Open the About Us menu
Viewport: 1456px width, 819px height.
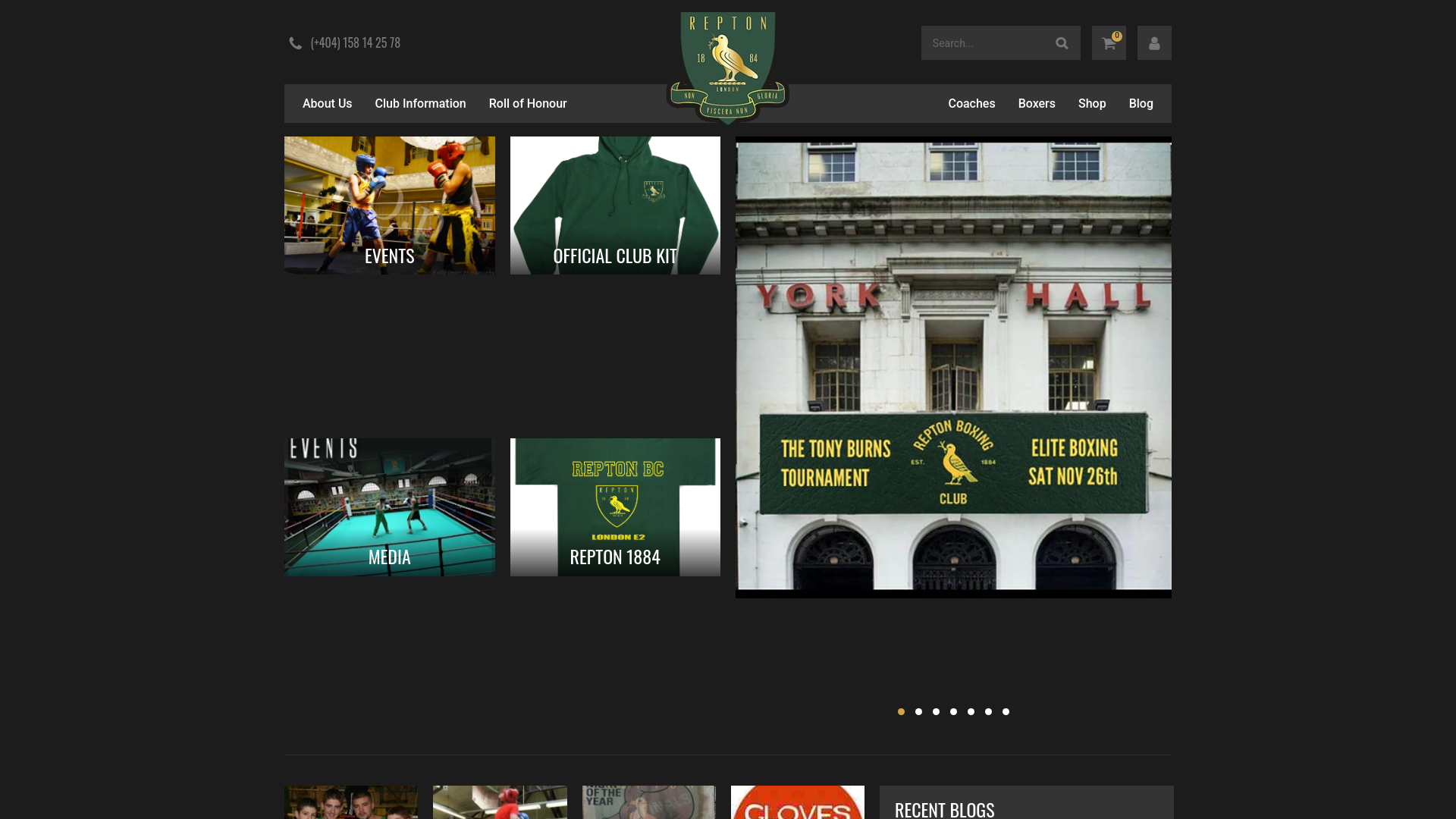327,104
